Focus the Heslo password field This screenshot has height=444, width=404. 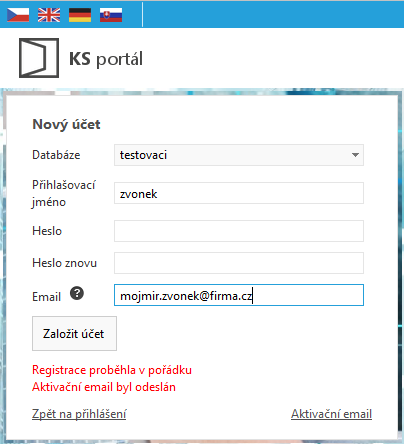pos(239,231)
